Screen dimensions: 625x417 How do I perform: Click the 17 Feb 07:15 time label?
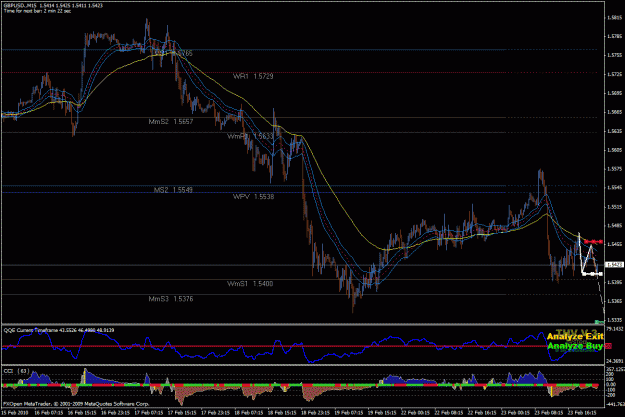click(x=149, y=412)
